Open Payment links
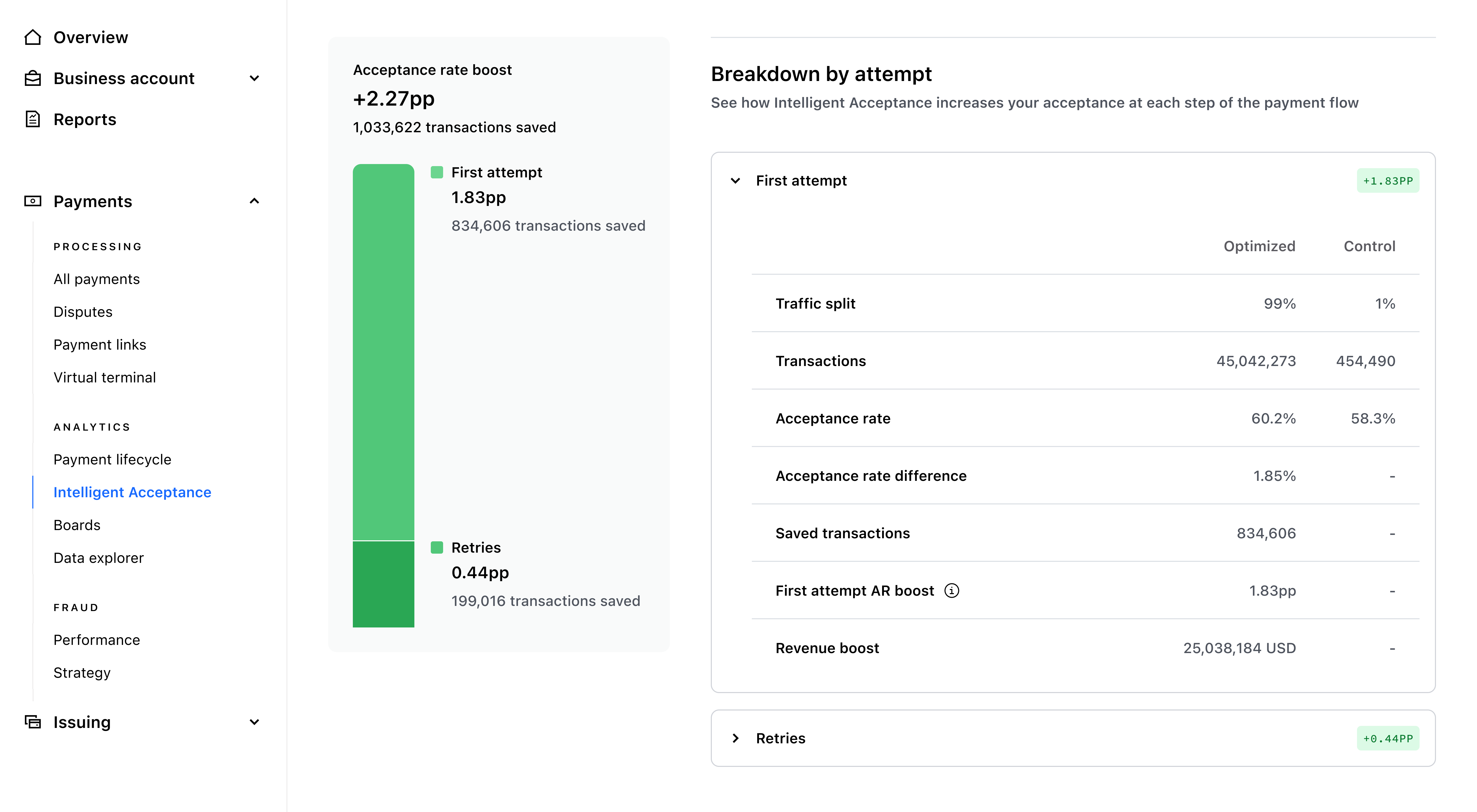The height and width of the screenshot is (812, 1477). pyautogui.click(x=100, y=344)
